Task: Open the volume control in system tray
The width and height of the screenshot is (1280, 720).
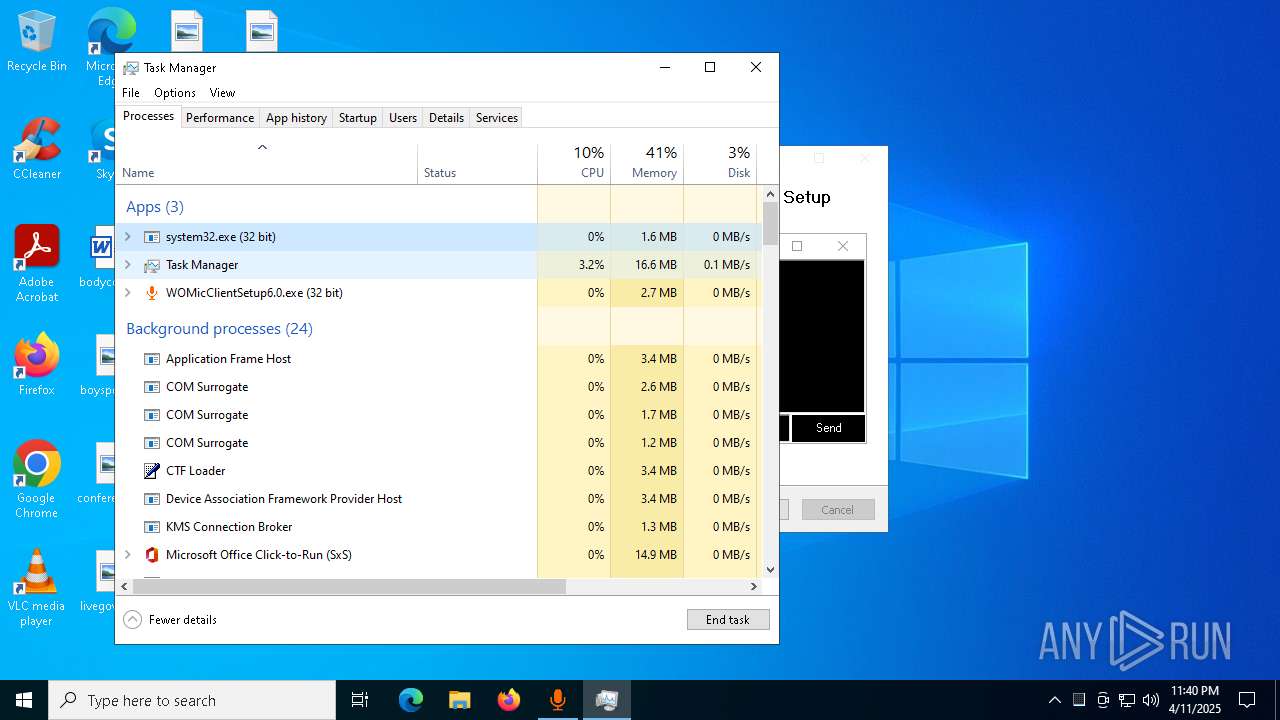Action: tap(1151, 700)
